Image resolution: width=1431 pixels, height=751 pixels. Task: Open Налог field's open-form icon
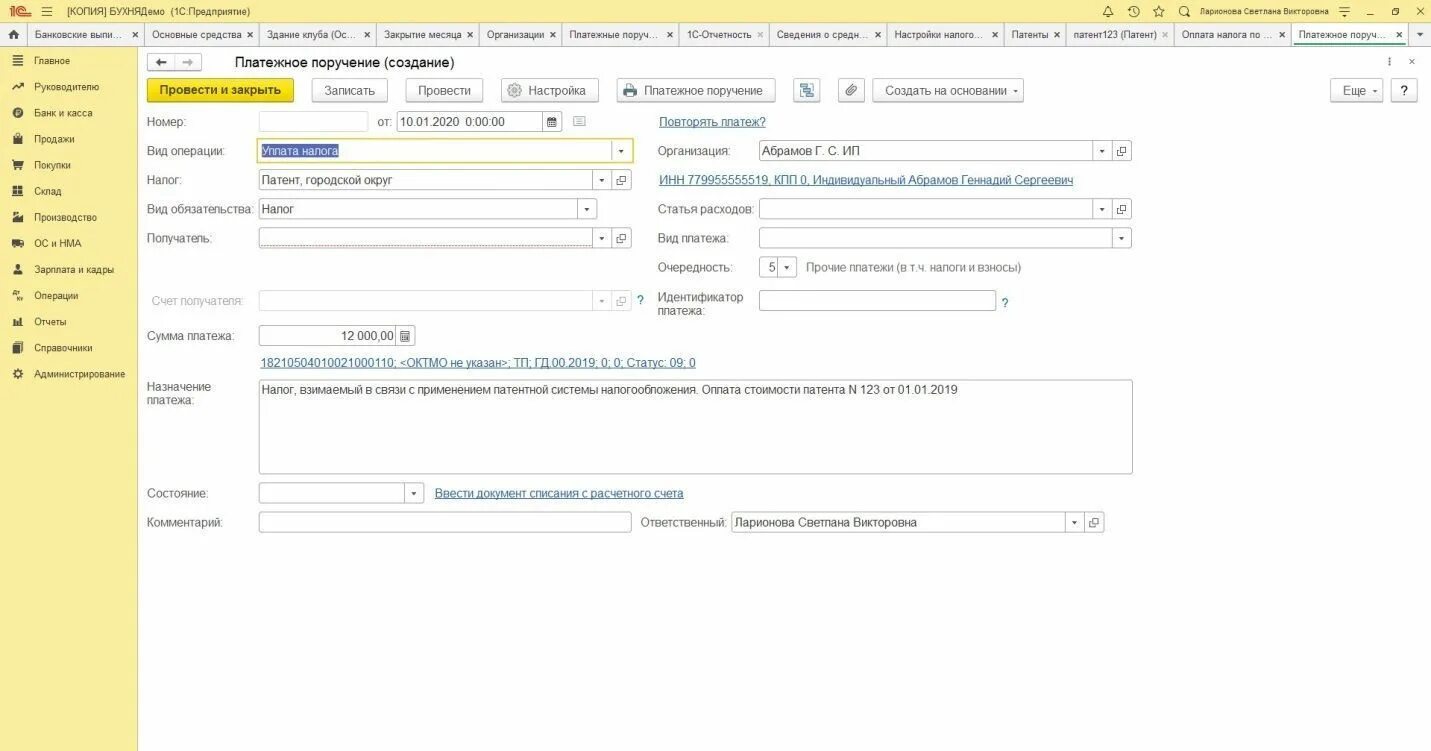(x=622, y=180)
